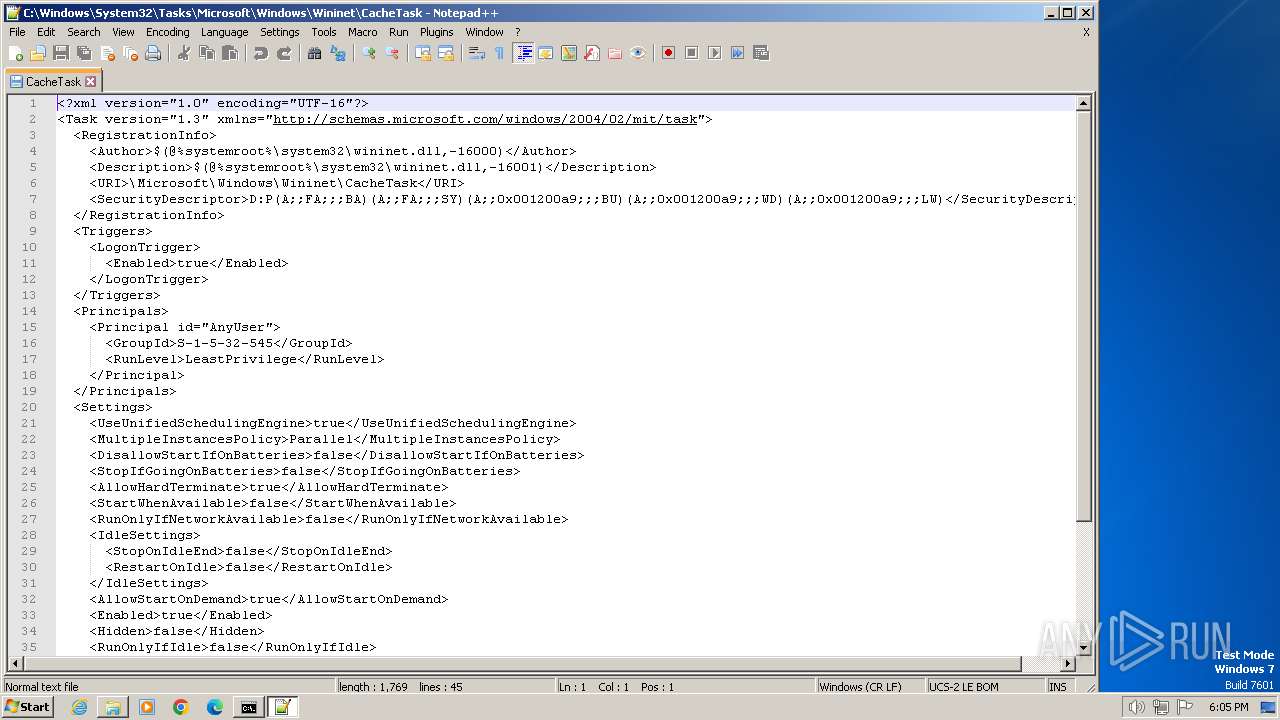Viewport: 1280px width, 720px height.
Task: Click the Copy toolbar icon
Action: 207,53
